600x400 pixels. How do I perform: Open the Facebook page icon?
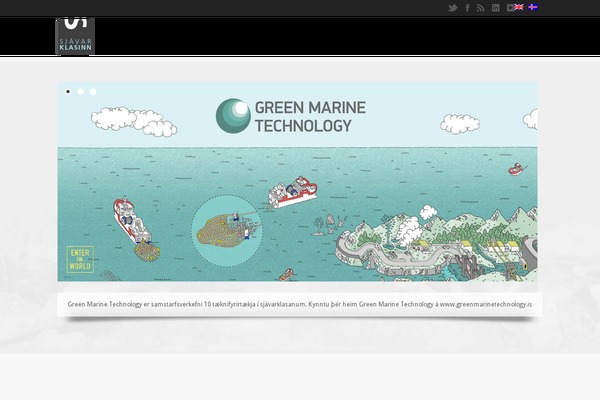coord(467,8)
